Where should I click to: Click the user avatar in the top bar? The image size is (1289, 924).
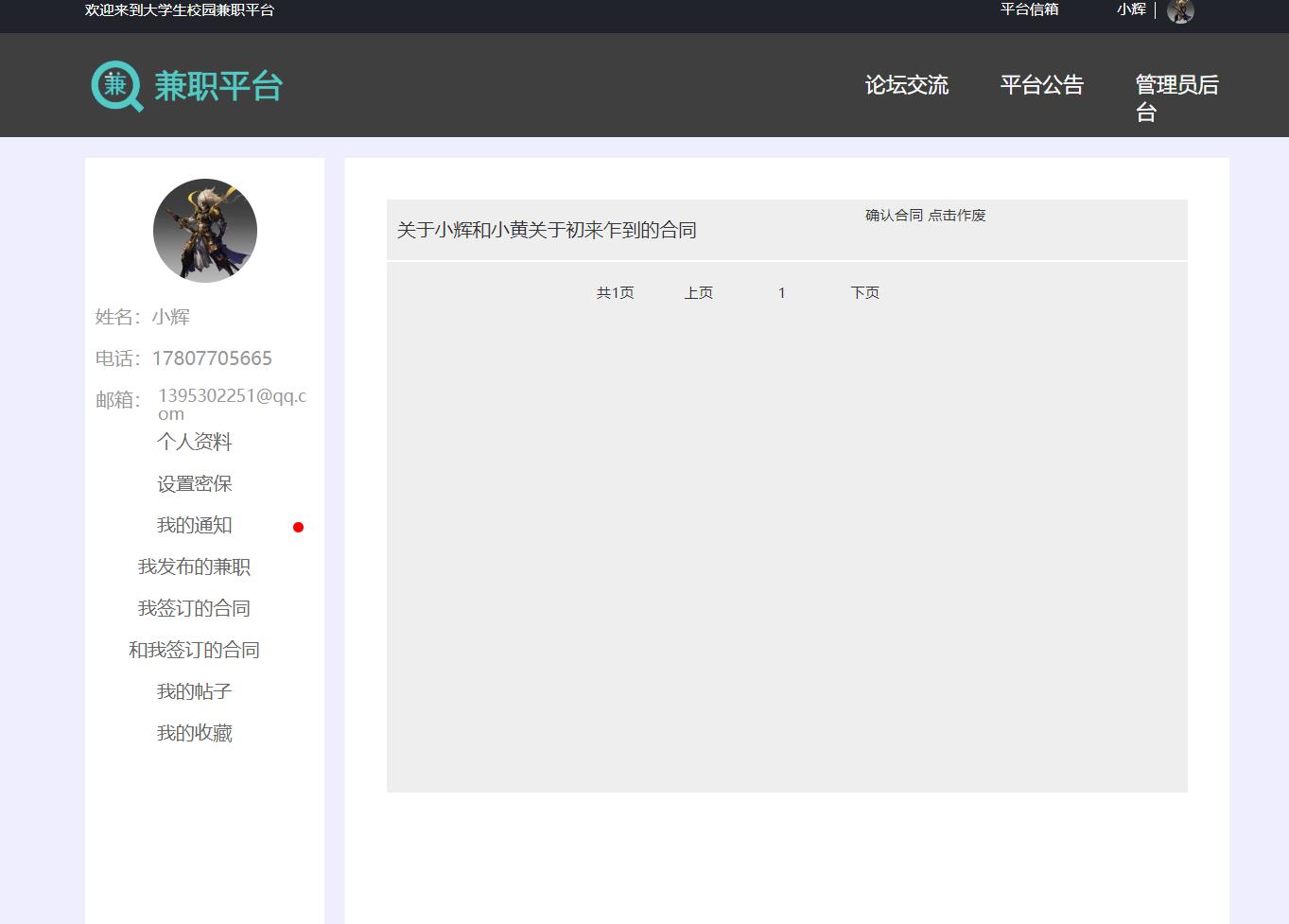click(x=1179, y=11)
